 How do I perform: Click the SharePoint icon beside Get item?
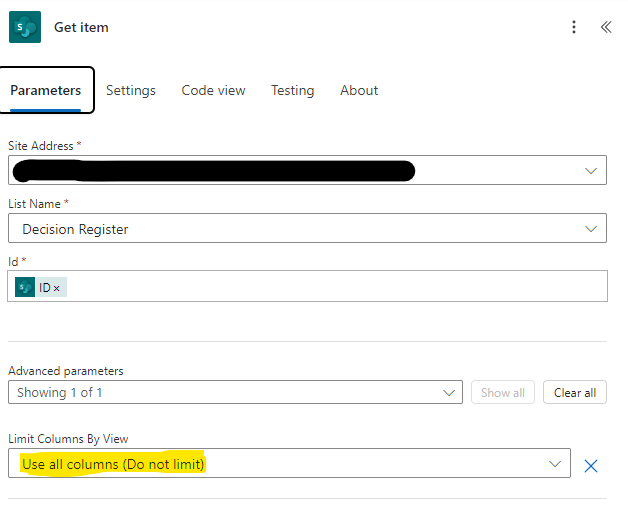[25, 27]
